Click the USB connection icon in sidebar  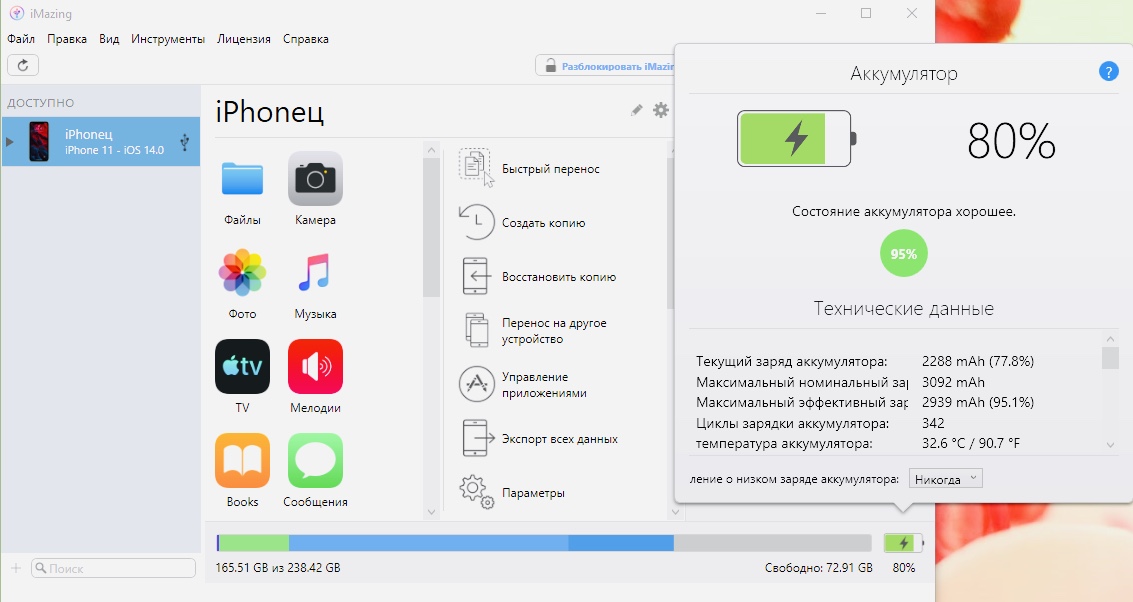184,142
